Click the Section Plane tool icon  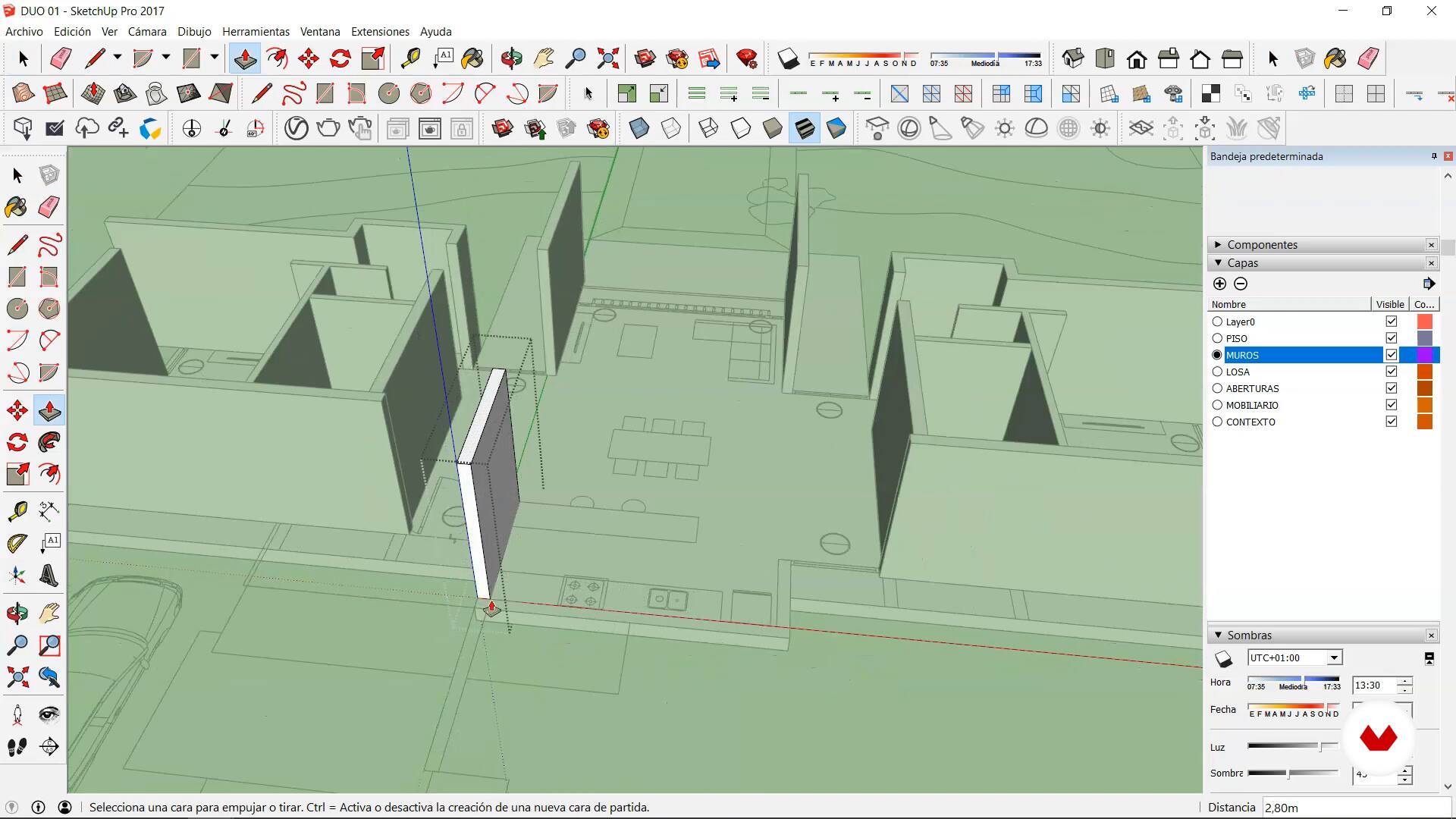tap(49, 747)
